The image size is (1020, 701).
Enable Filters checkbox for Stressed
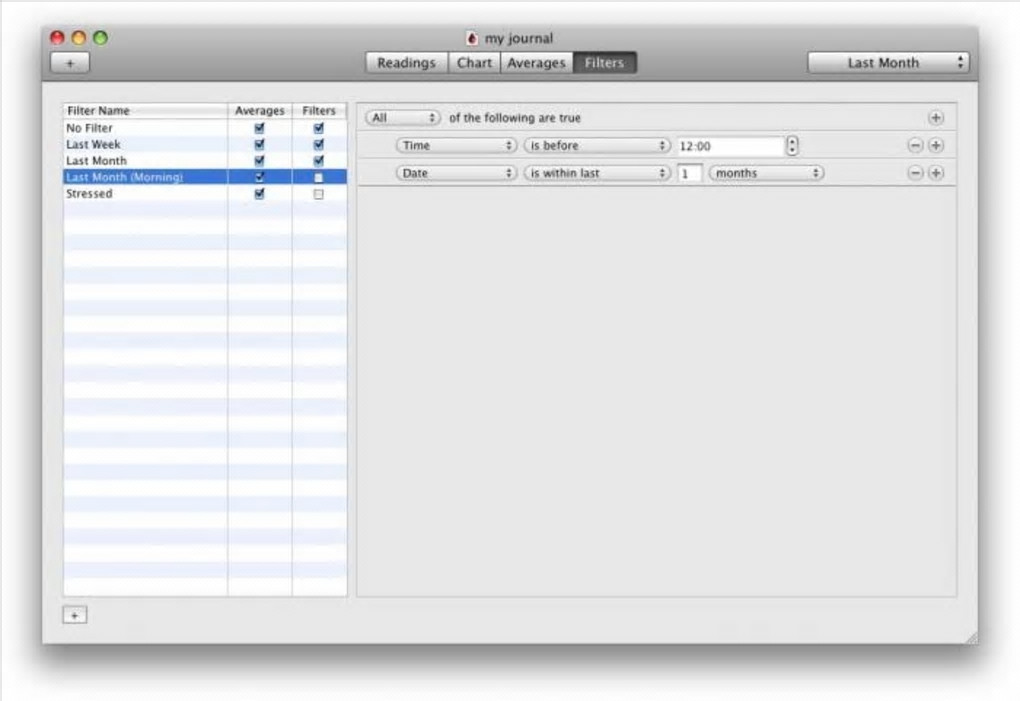point(318,194)
